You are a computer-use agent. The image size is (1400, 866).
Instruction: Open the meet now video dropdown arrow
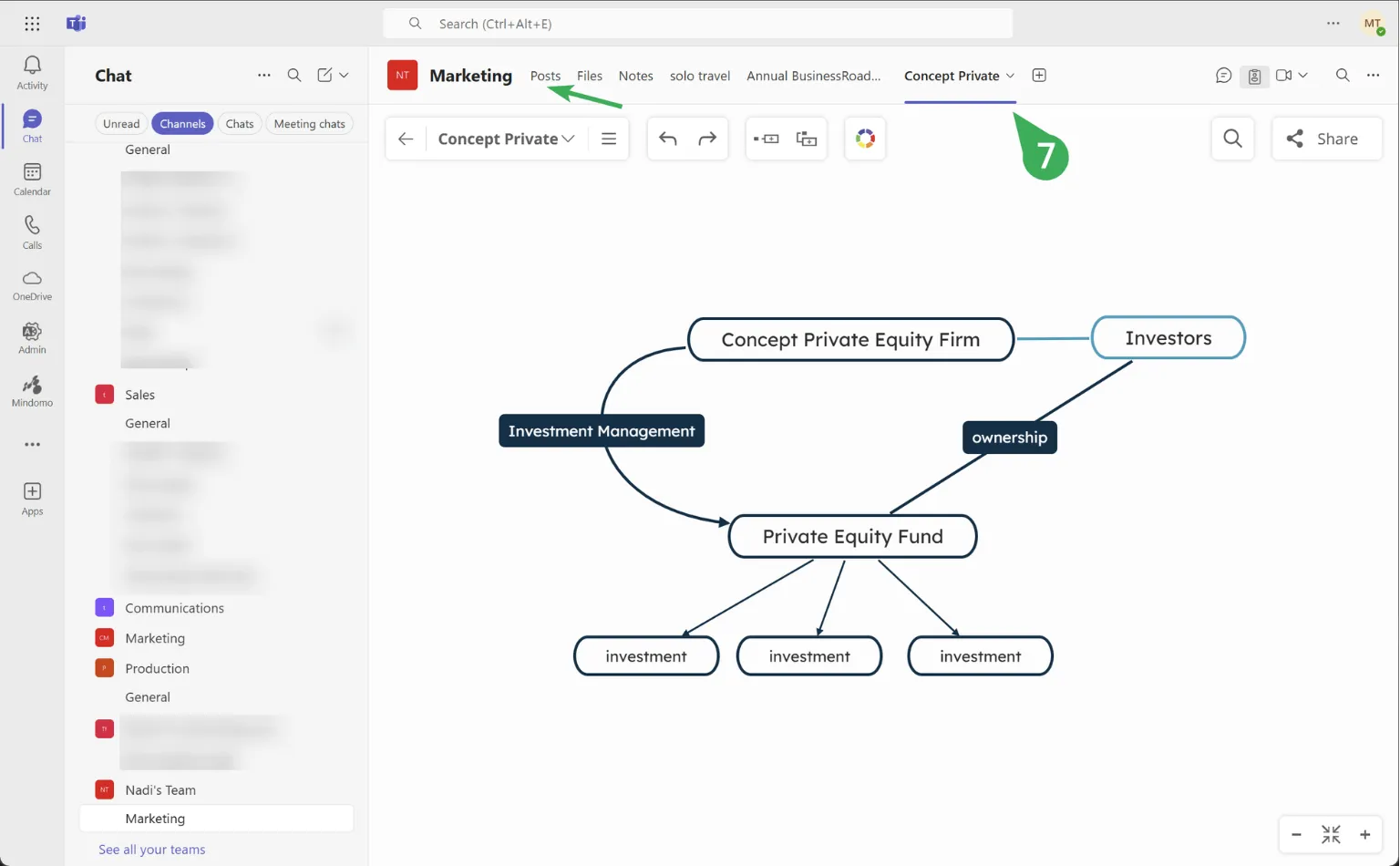pos(1303,76)
